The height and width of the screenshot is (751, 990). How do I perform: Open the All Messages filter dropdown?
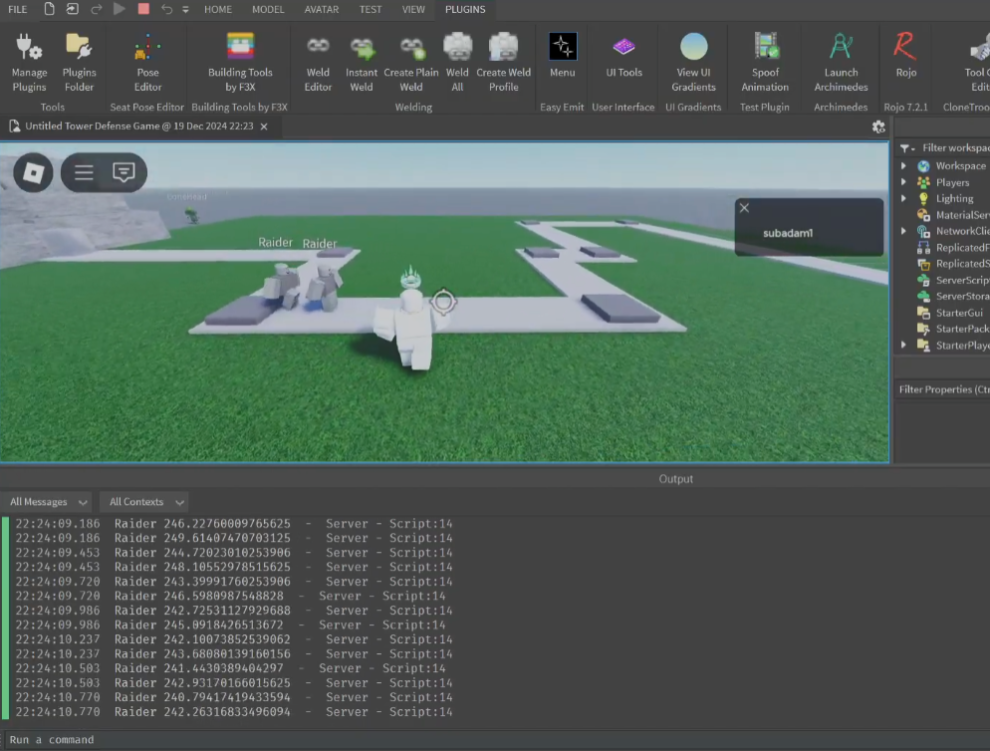point(47,502)
